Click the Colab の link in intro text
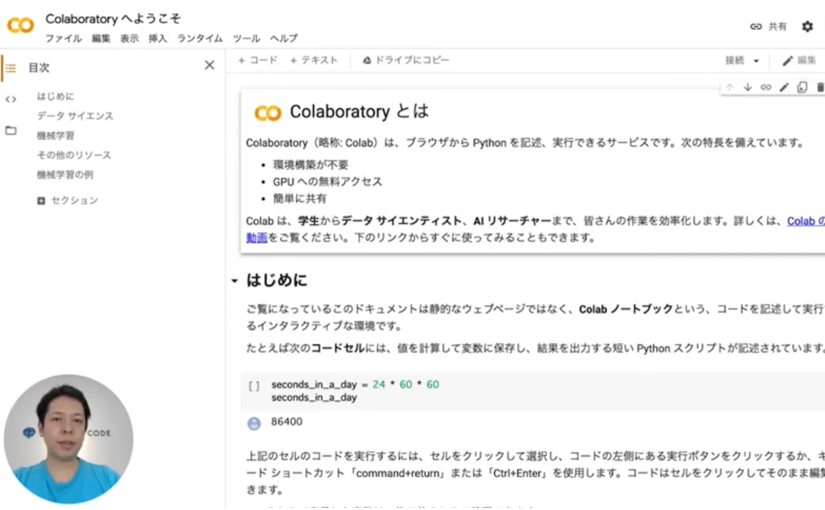This screenshot has width=825, height=510. pyautogui.click(x=806, y=221)
